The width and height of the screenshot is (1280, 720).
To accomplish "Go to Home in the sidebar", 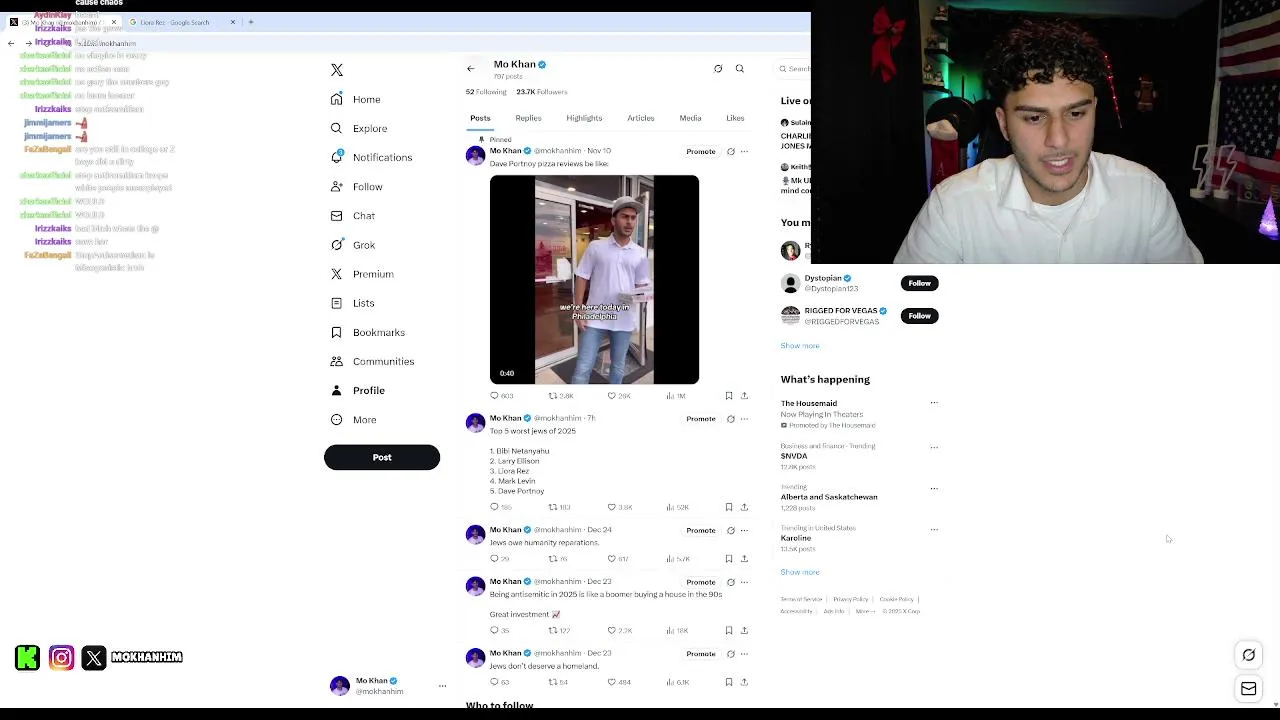I will click(356, 99).
